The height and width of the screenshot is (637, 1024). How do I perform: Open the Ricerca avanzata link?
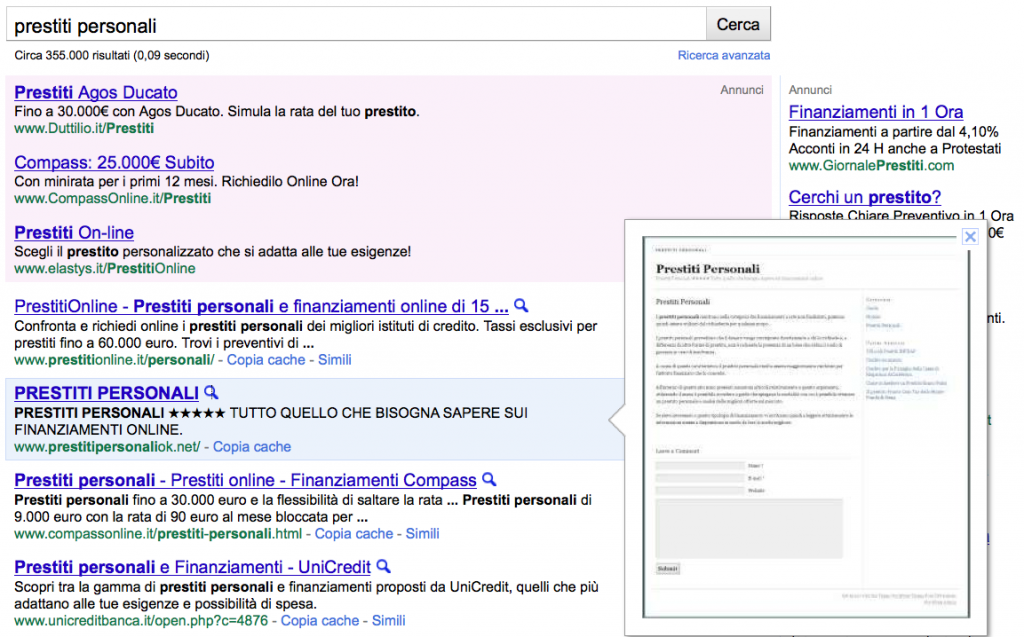pyautogui.click(x=724, y=55)
